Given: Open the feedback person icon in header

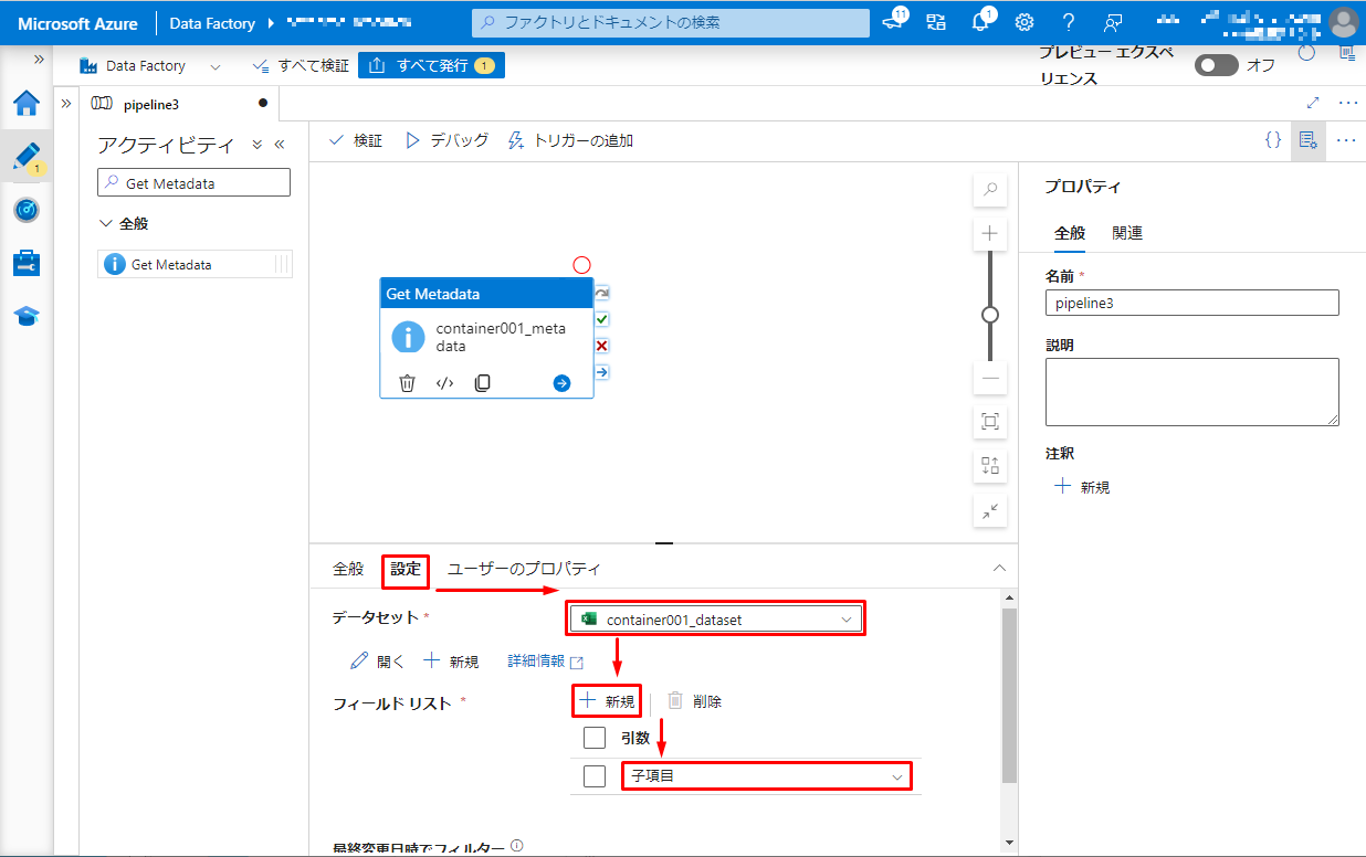Looking at the screenshot, I should [x=1112, y=22].
